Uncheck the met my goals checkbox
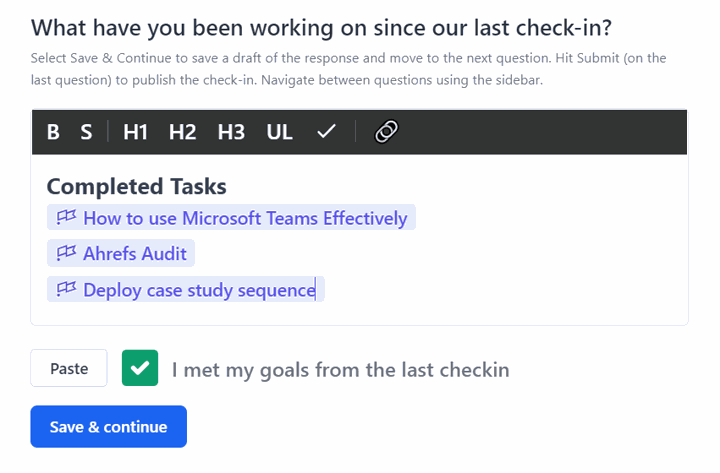This screenshot has height=473, width=720. (140, 368)
